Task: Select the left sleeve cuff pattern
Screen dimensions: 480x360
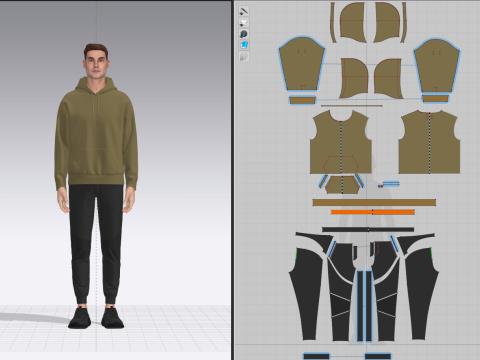Action: coord(302,100)
